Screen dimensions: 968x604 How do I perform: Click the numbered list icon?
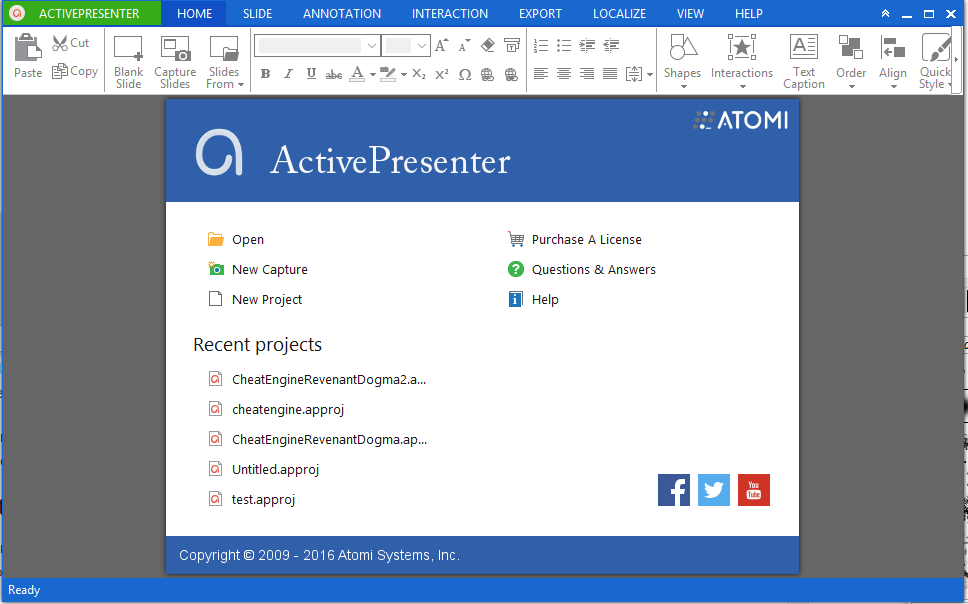[x=541, y=45]
